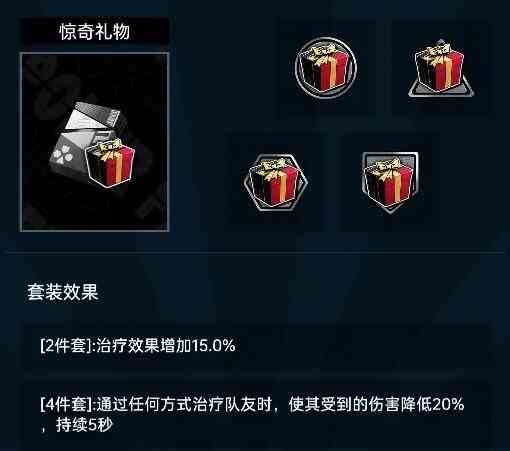Click the 20% damage reduction value
Screen dimensions: 510x451
[448, 404]
